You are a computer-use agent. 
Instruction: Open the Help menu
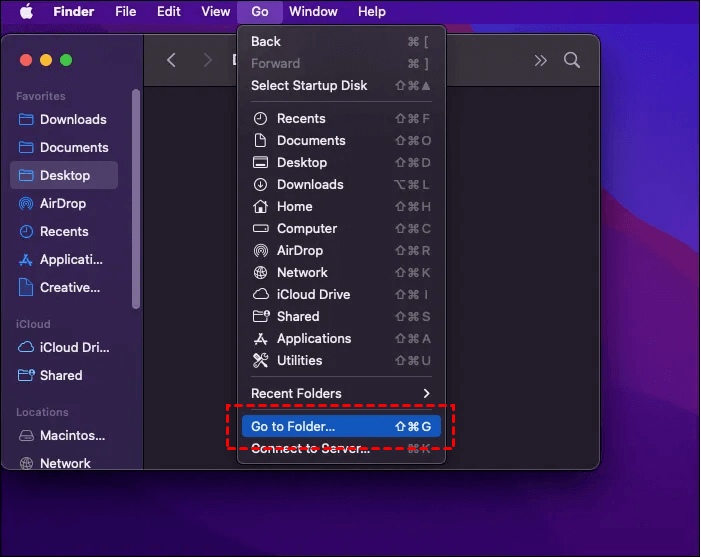pyautogui.click(x=372, y=12)
